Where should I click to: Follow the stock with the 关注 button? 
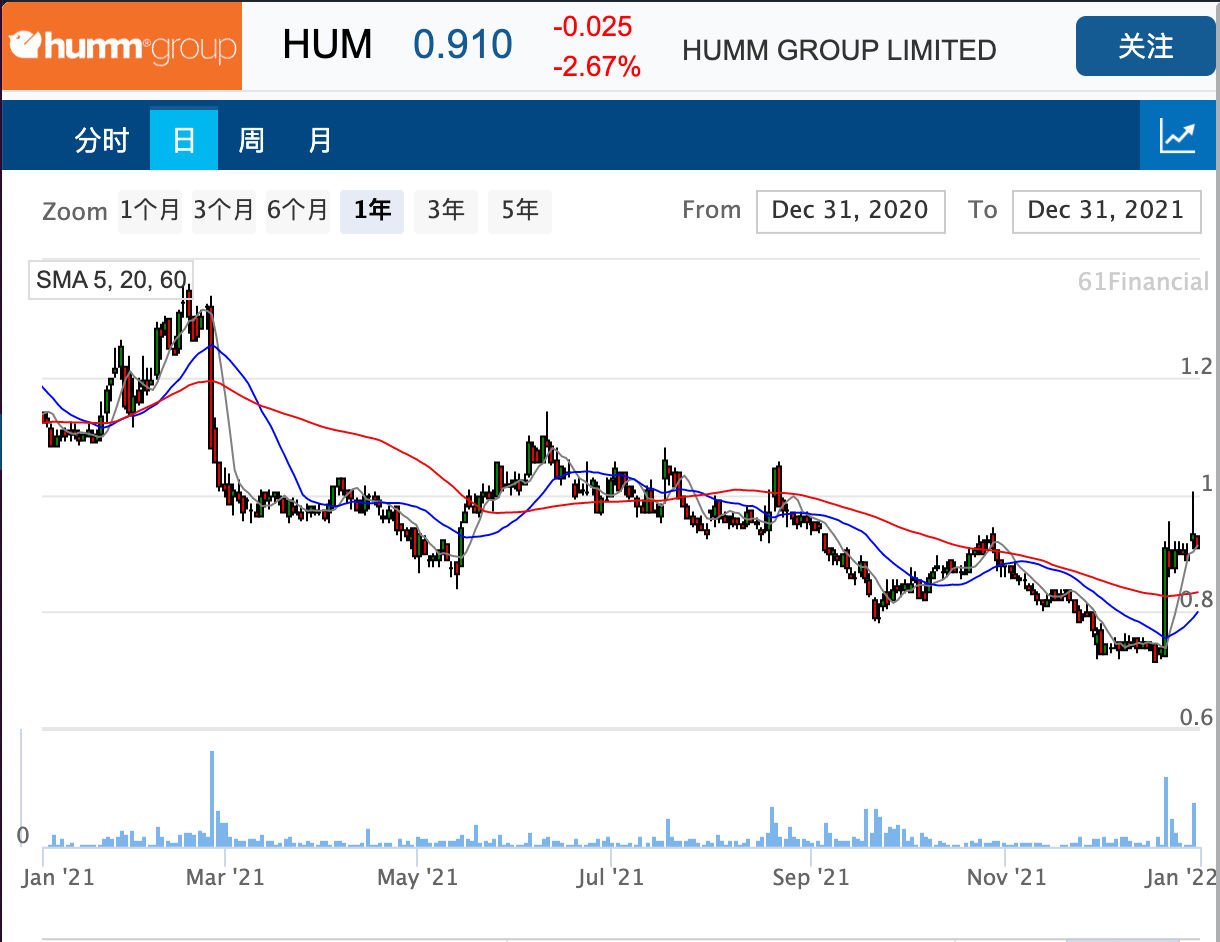pyautogui.click(x=1145, y=46)
